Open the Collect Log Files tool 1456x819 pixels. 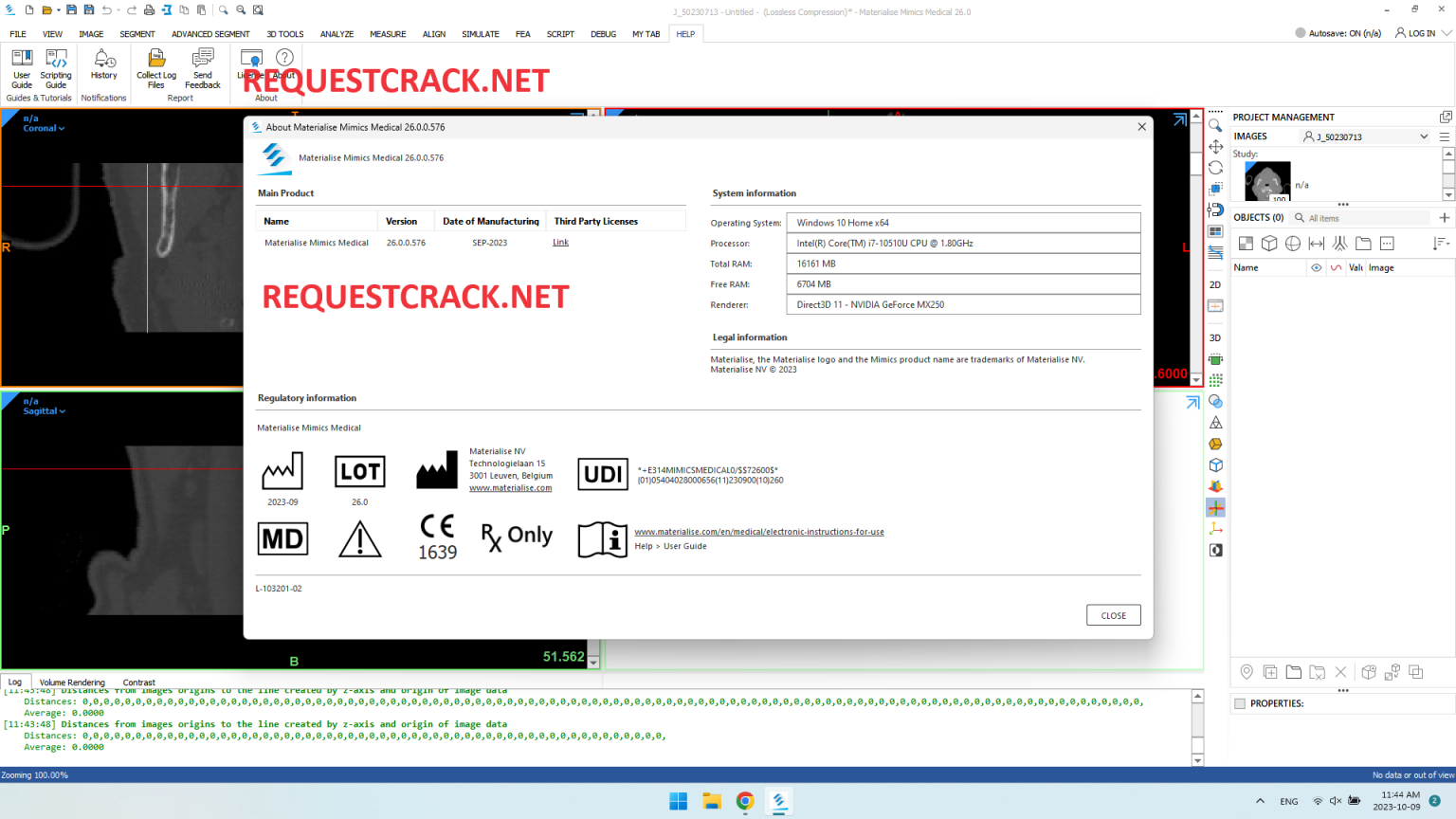click(155, 70)
